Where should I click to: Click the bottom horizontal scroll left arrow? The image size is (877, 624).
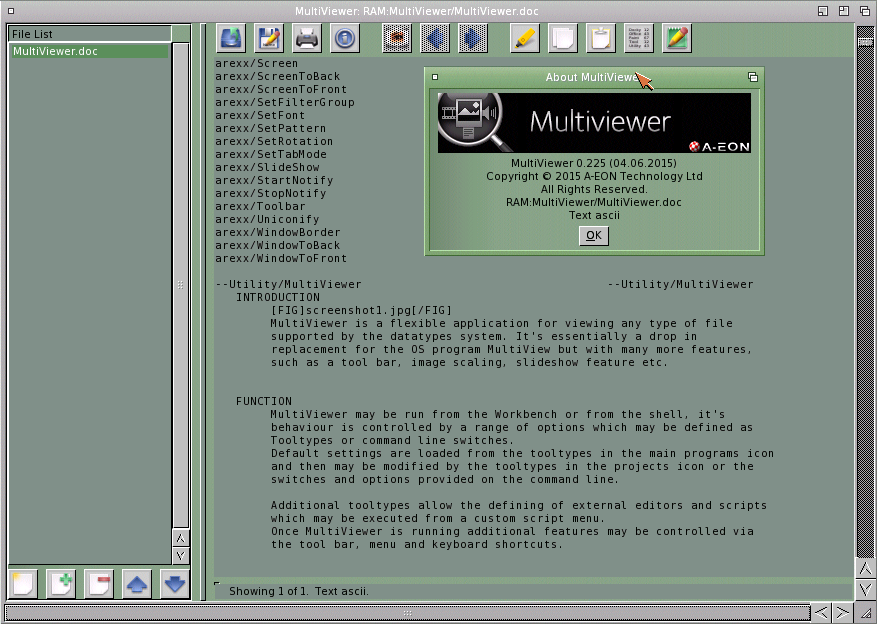pos(822,612)
